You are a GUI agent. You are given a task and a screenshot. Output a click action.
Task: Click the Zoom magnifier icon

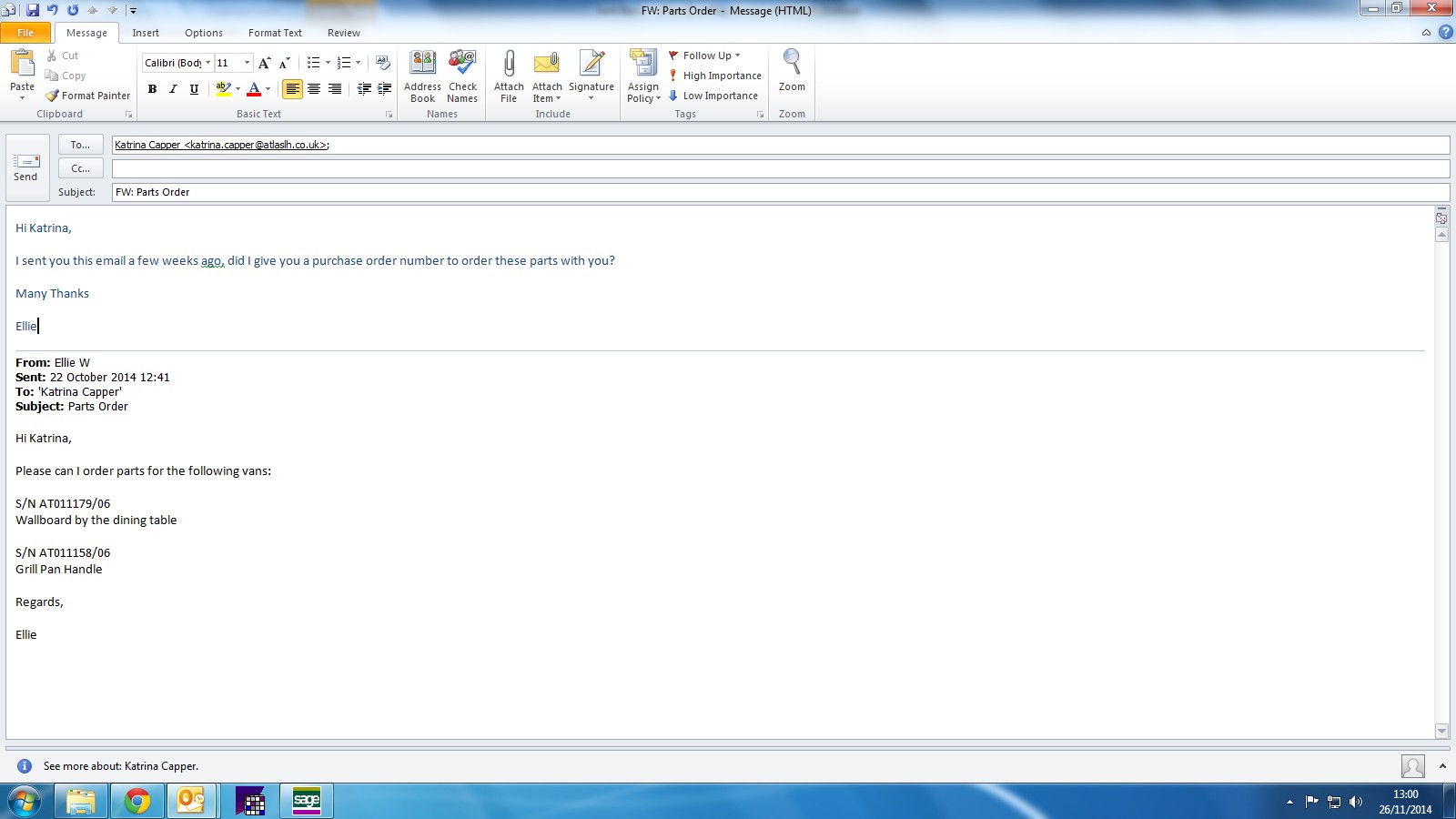(x=792, y=66)
